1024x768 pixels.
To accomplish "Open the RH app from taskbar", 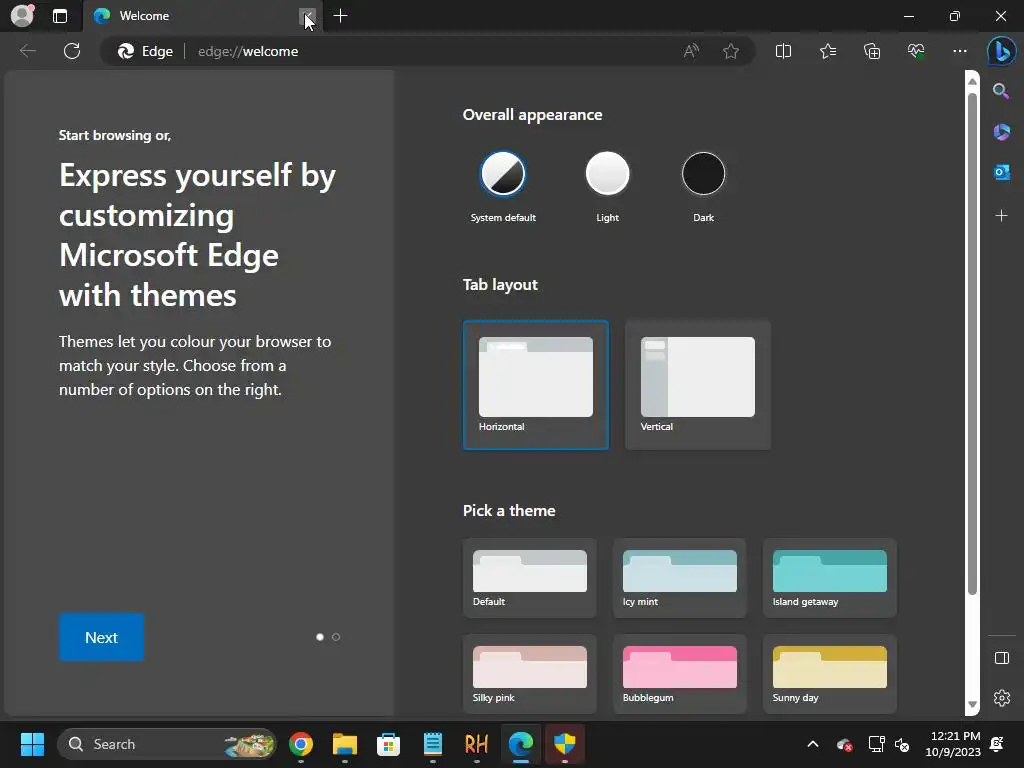I will pyautogui.click(x=476, y=744).
